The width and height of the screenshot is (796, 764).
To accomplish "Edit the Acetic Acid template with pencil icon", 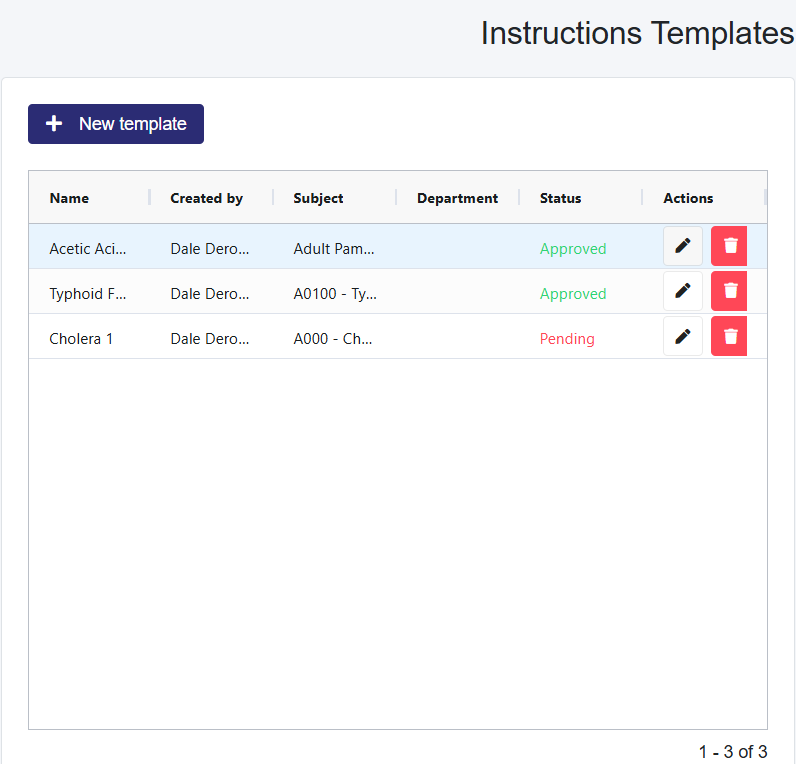I will point(683,246).
